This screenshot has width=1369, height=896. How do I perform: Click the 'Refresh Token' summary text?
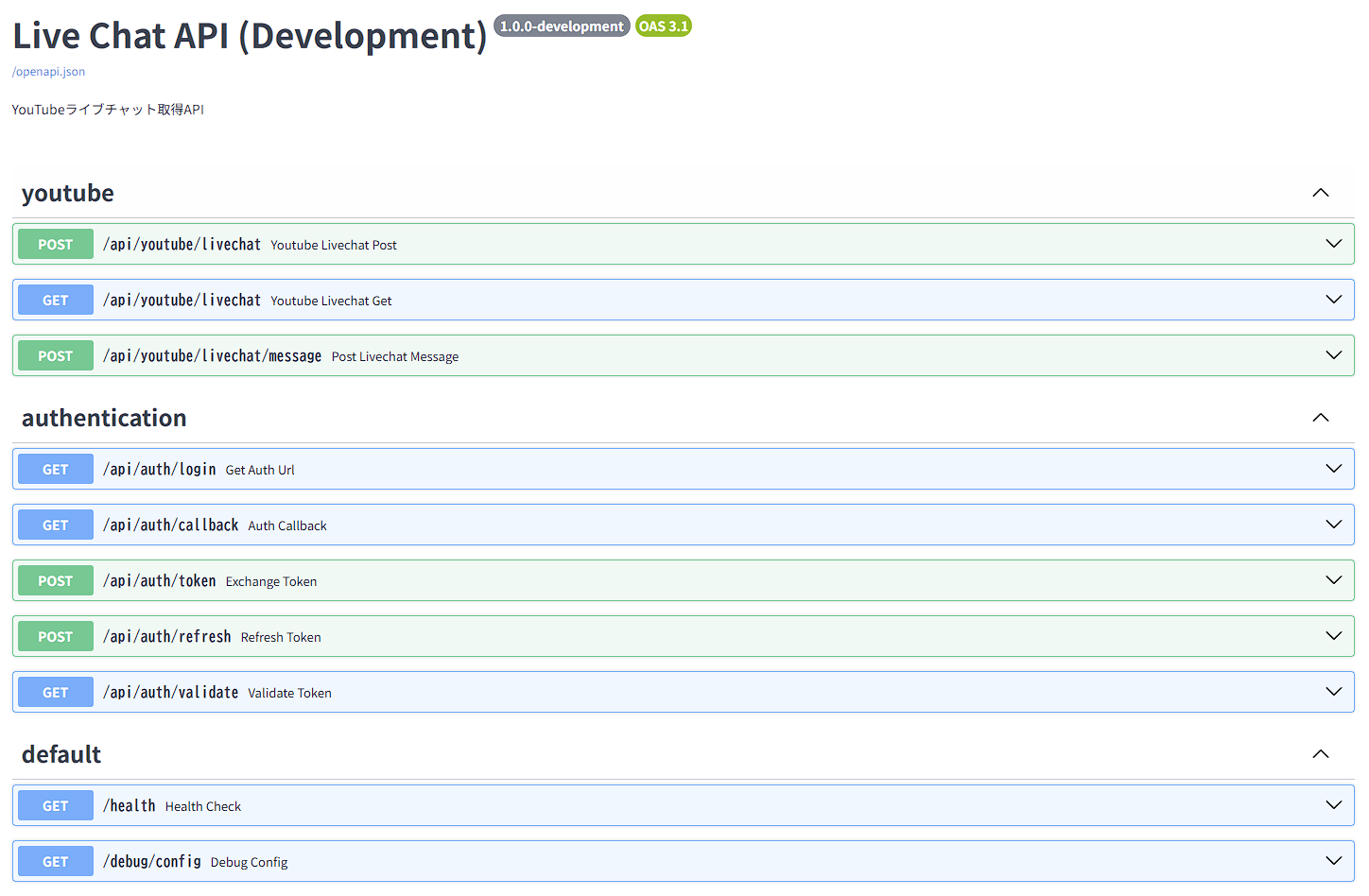(x=281, y=637)
